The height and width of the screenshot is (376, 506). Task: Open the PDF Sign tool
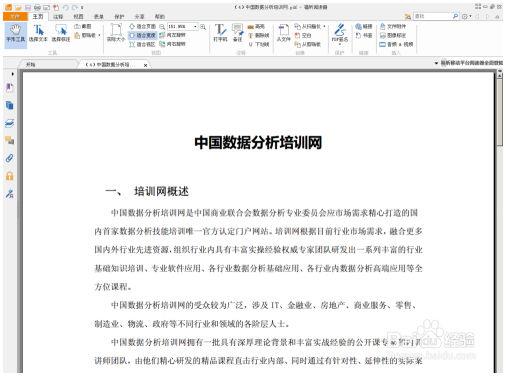(x=340, y=34)
